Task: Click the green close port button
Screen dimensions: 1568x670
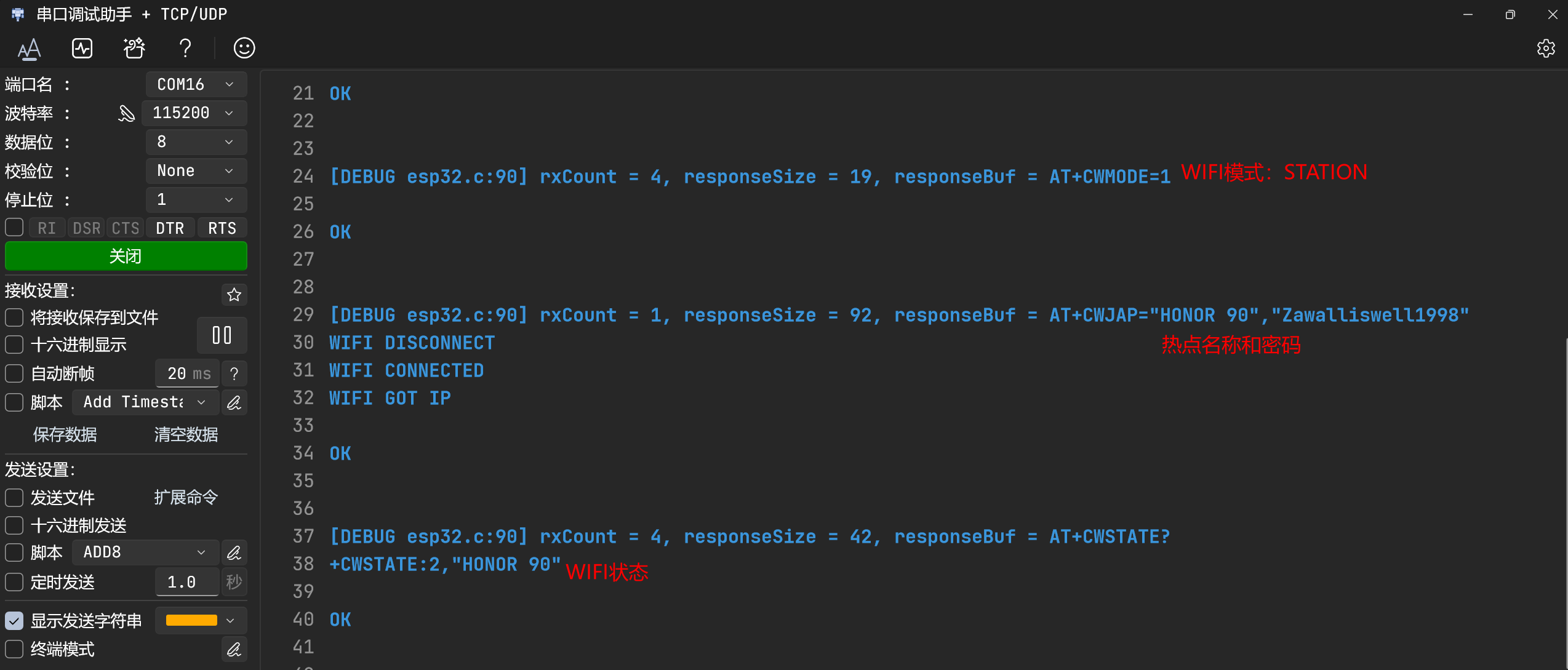Action: pos(126,256)
